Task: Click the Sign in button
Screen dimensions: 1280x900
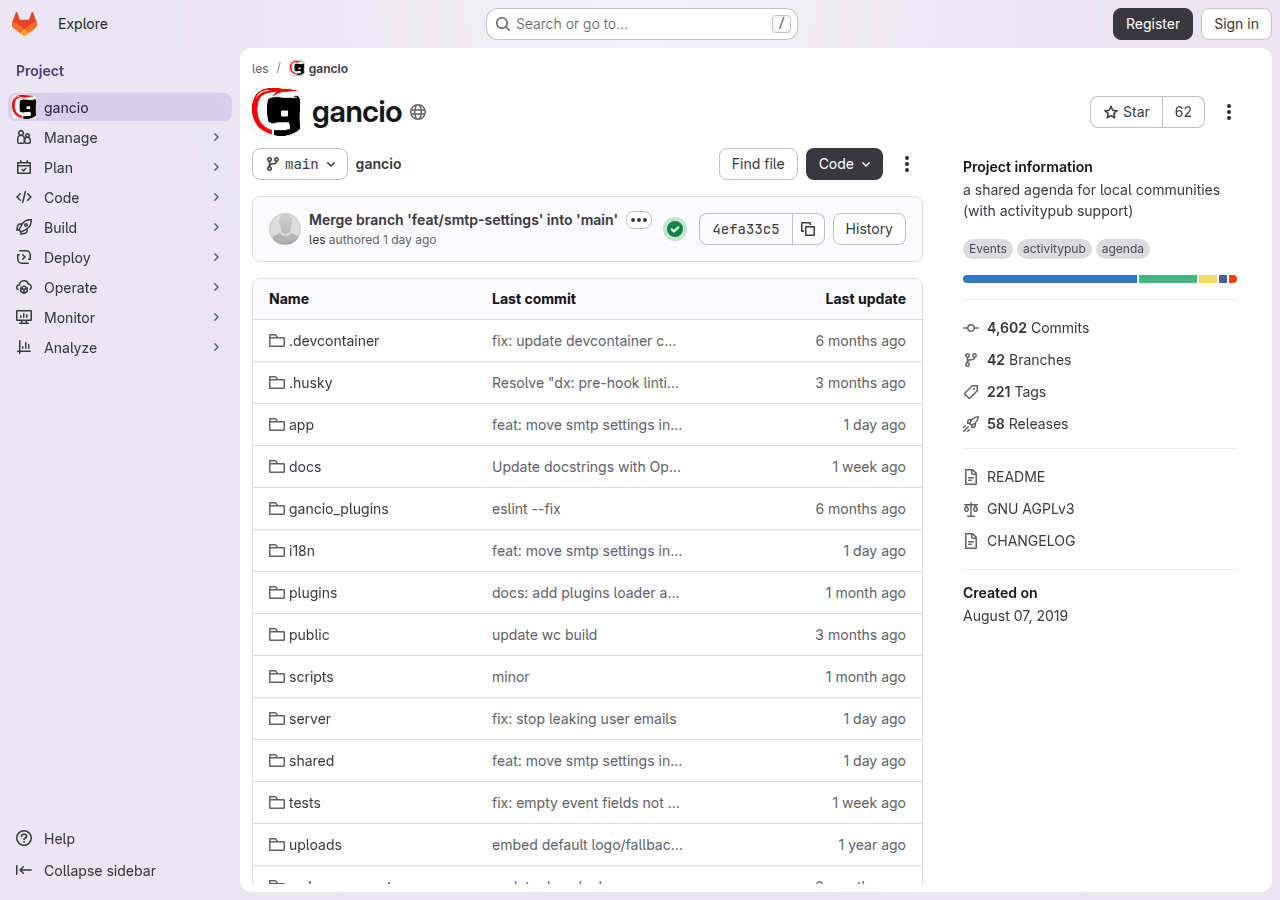Action: (x=1236, y=24)
